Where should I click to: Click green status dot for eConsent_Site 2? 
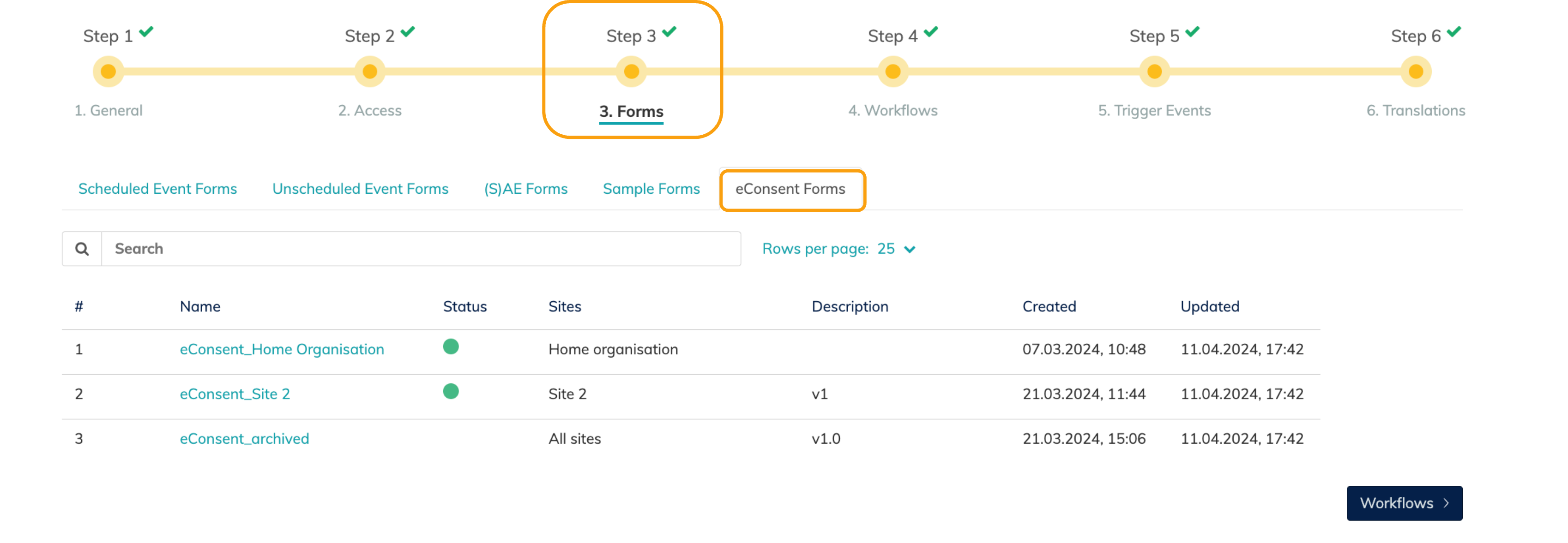451,391
